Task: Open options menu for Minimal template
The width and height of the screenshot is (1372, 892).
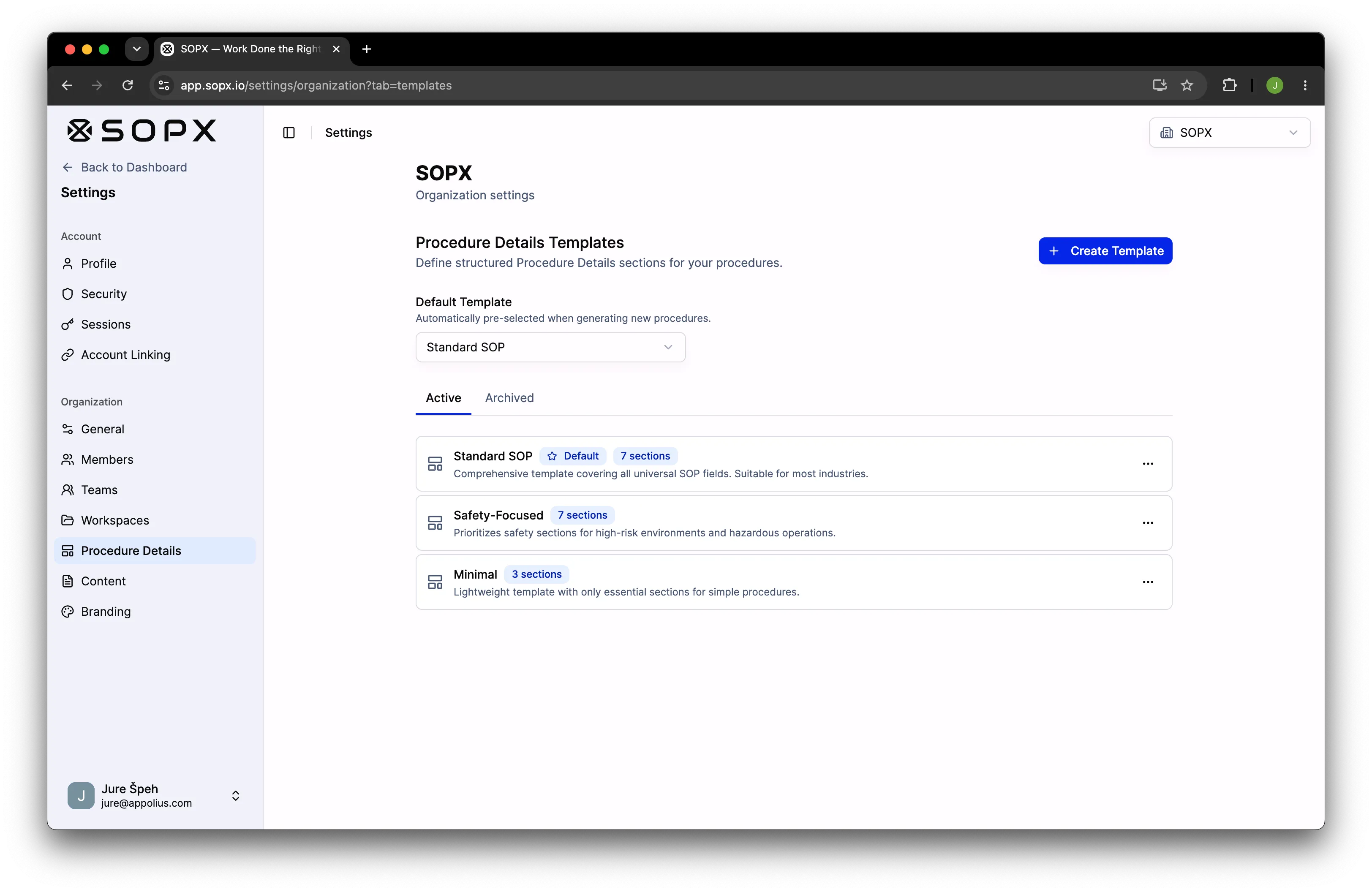Action: coord(1147,582)
